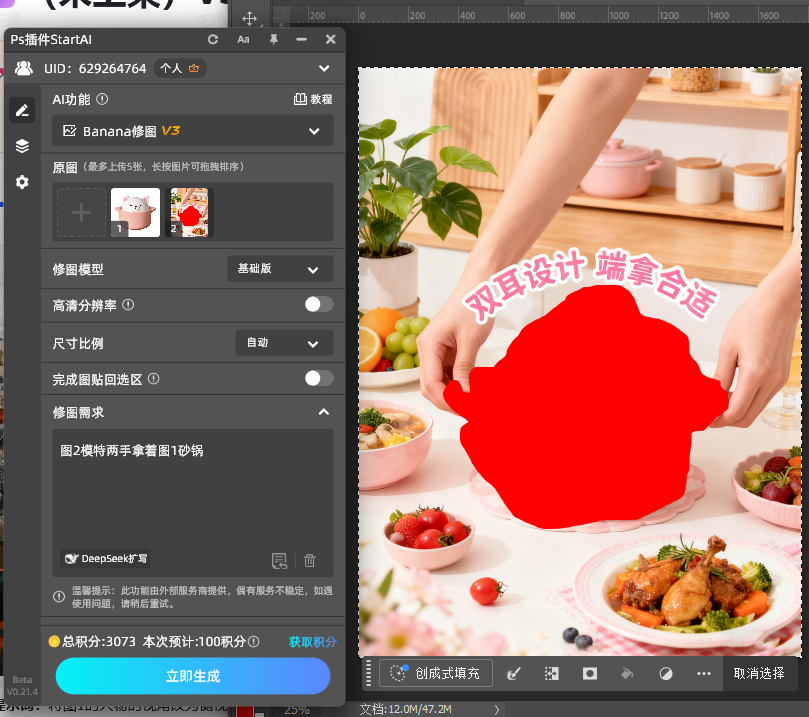Enable the 高清分辨率 HD resolution toggle
Viewport: 809px width, 717px height.
(319, 303)
